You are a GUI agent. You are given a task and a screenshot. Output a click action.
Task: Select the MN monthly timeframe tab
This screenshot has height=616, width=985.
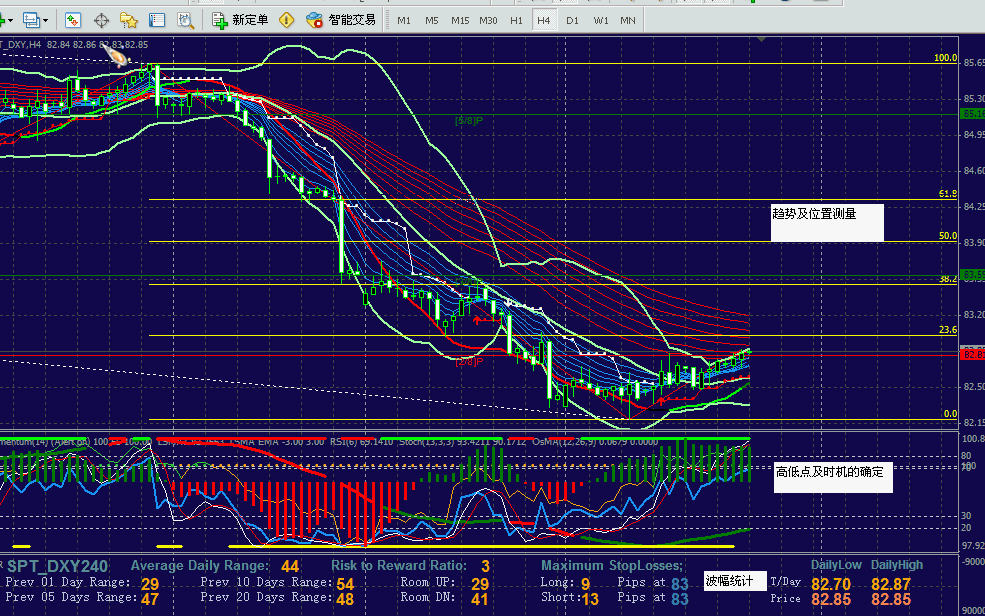click(627, 20)
